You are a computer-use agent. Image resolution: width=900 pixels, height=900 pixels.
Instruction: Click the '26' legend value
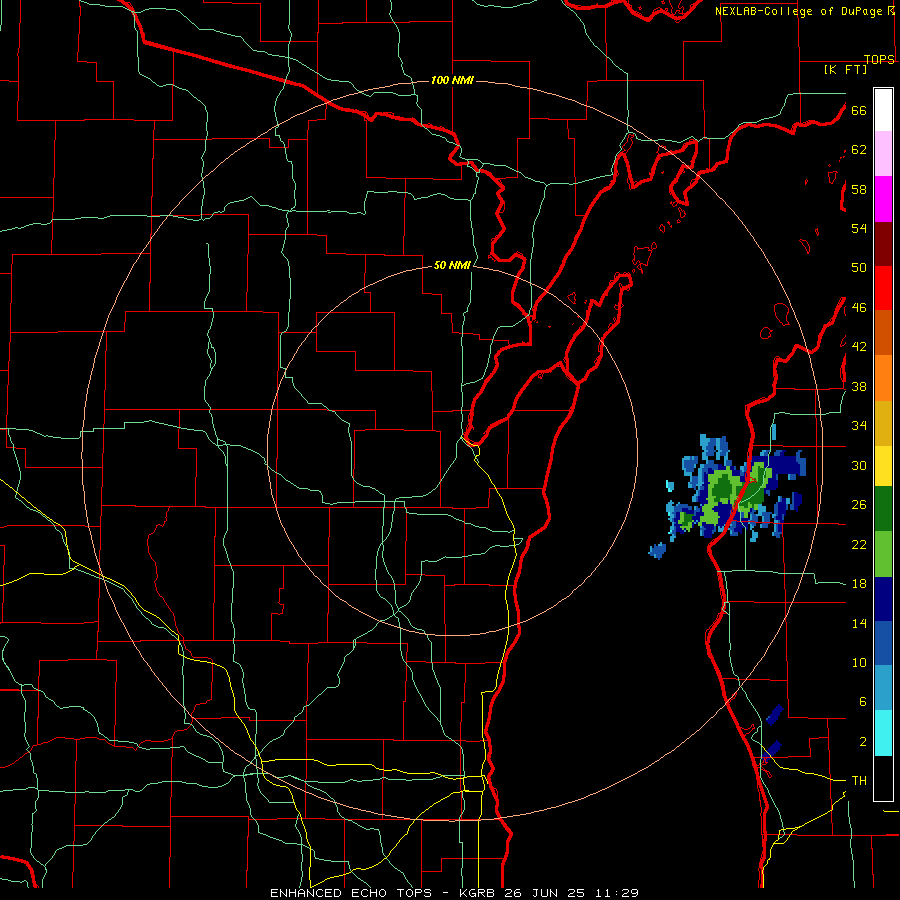tap(859, 505)
